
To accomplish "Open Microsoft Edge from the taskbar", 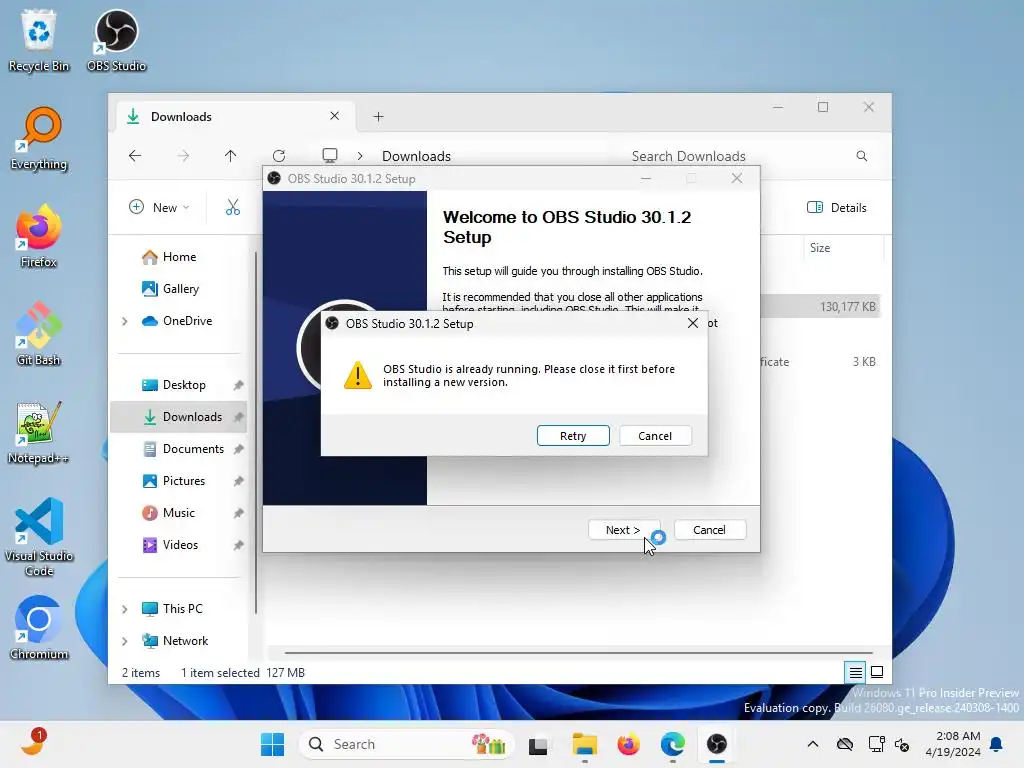I will click(673, 744).
